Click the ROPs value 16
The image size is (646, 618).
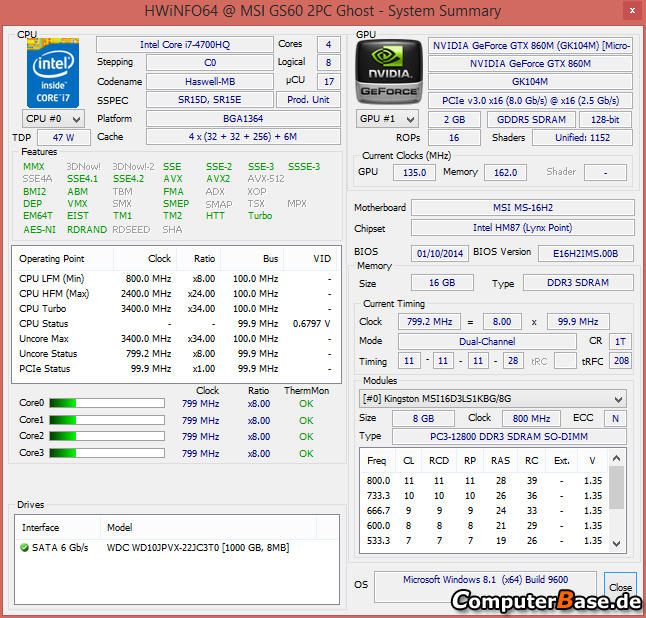[x=454, y=138]
